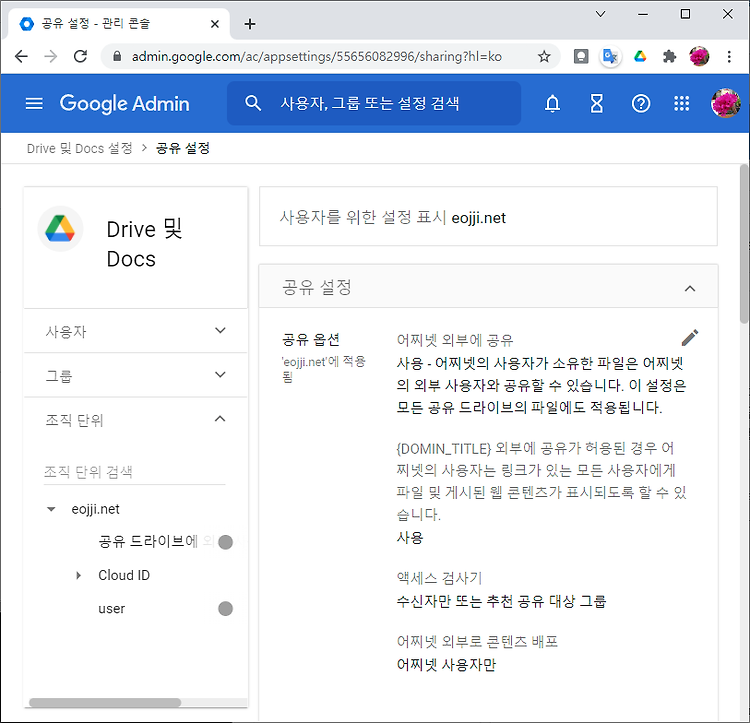Go to Drive 및 Docs 설정 breadcrumb
The width and height of the screenshot is (750, 723).
79,148
